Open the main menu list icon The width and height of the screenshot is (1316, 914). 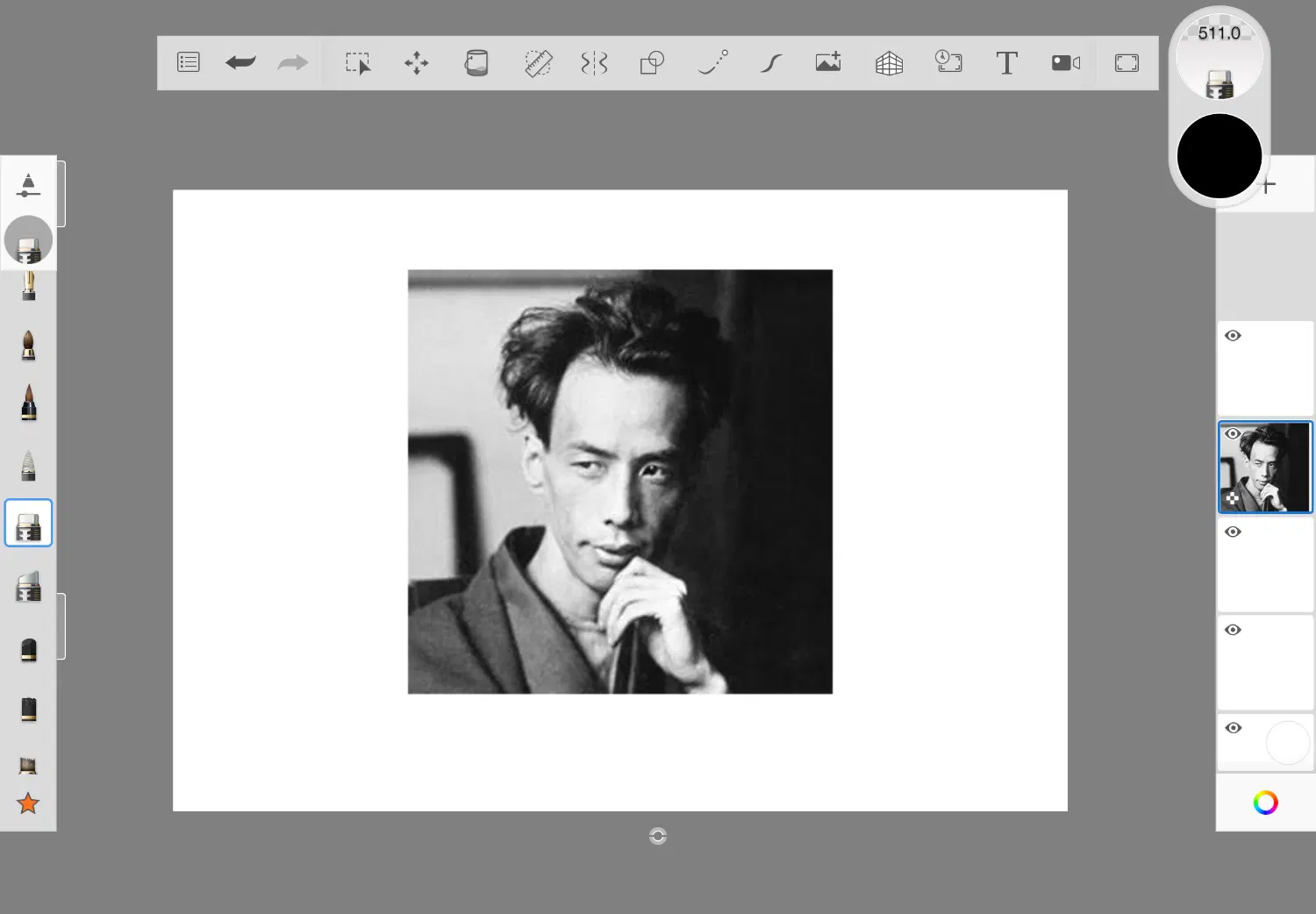pos(189,62)
